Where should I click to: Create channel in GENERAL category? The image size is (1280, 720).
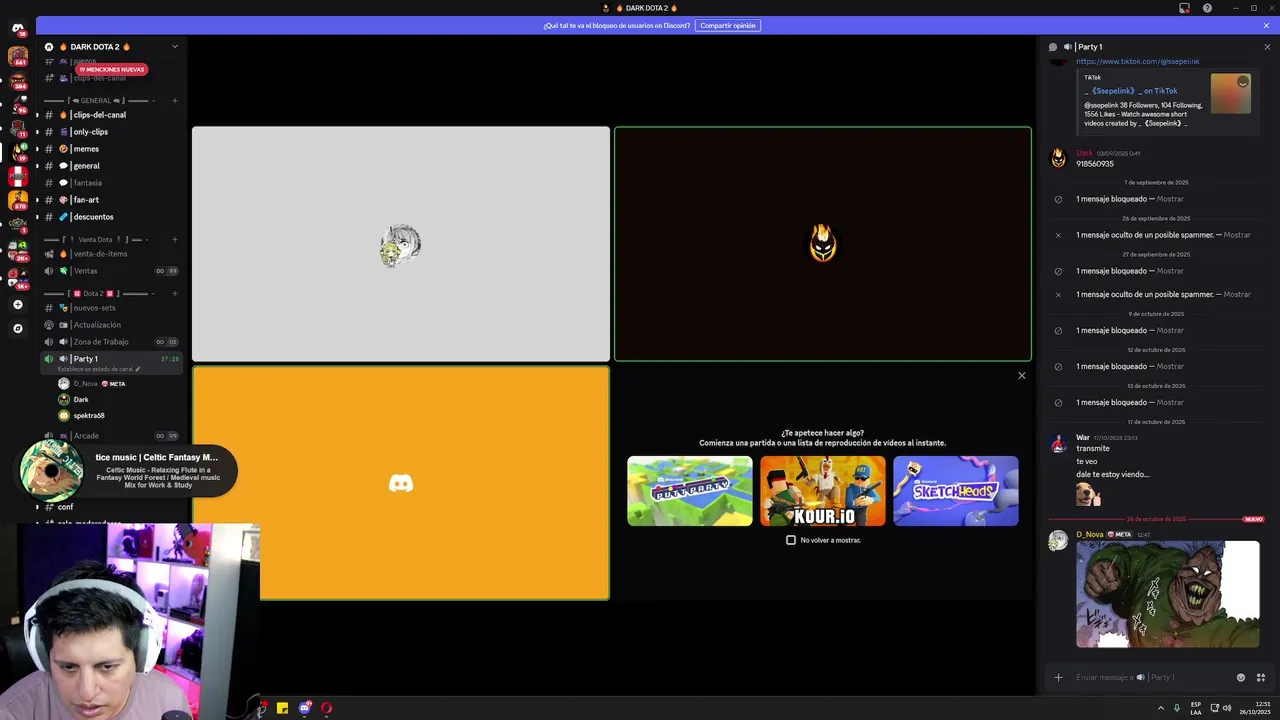tap(175, 100)
